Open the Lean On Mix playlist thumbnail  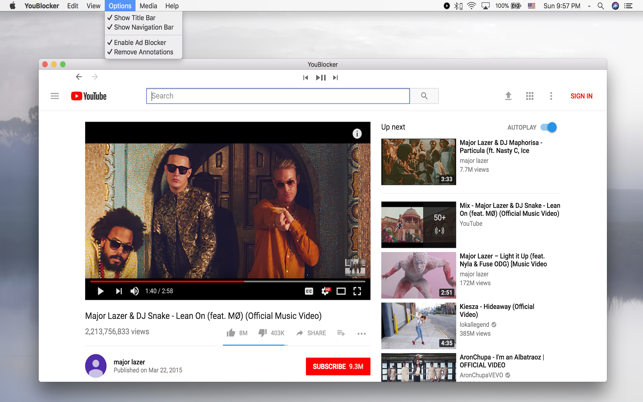pyautogui.click(x=418, y=225)
